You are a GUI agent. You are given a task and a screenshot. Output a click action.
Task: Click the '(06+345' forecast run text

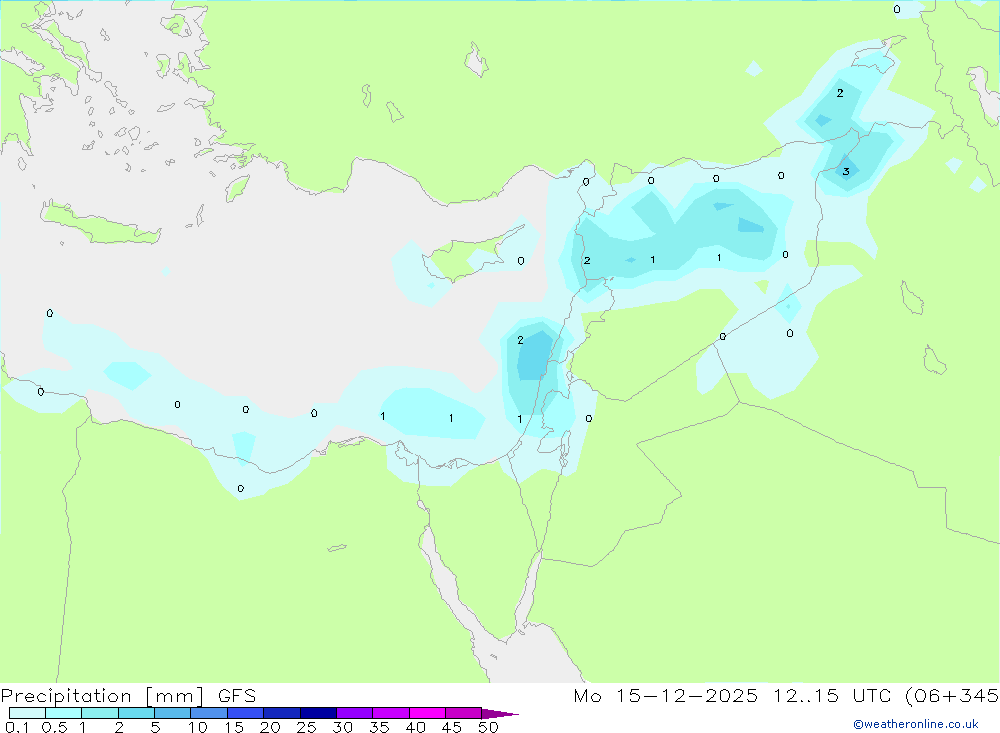(x=952, y=695)
